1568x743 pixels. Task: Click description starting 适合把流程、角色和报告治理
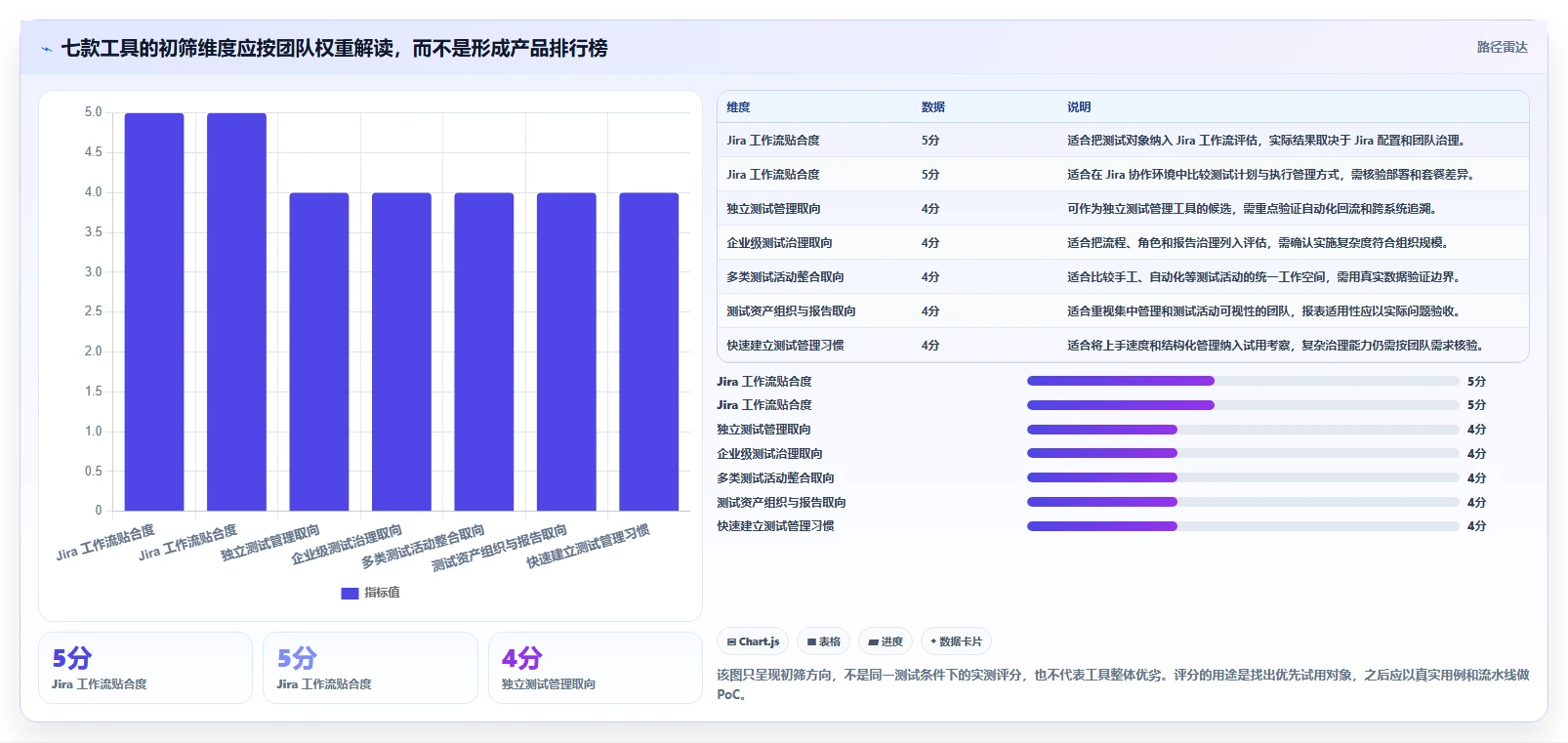[x=1259, y=243]
